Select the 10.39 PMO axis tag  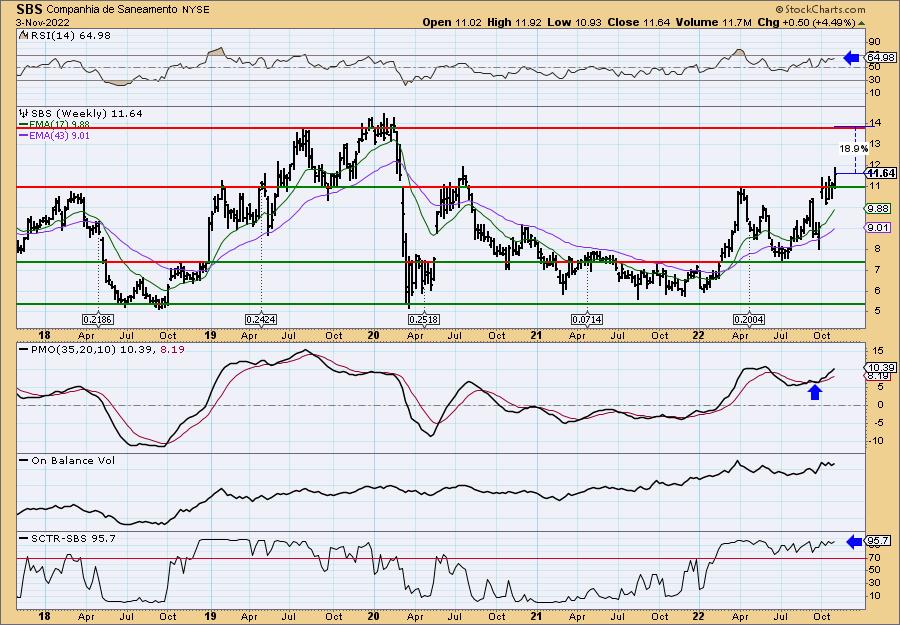(x=881, y=367)
